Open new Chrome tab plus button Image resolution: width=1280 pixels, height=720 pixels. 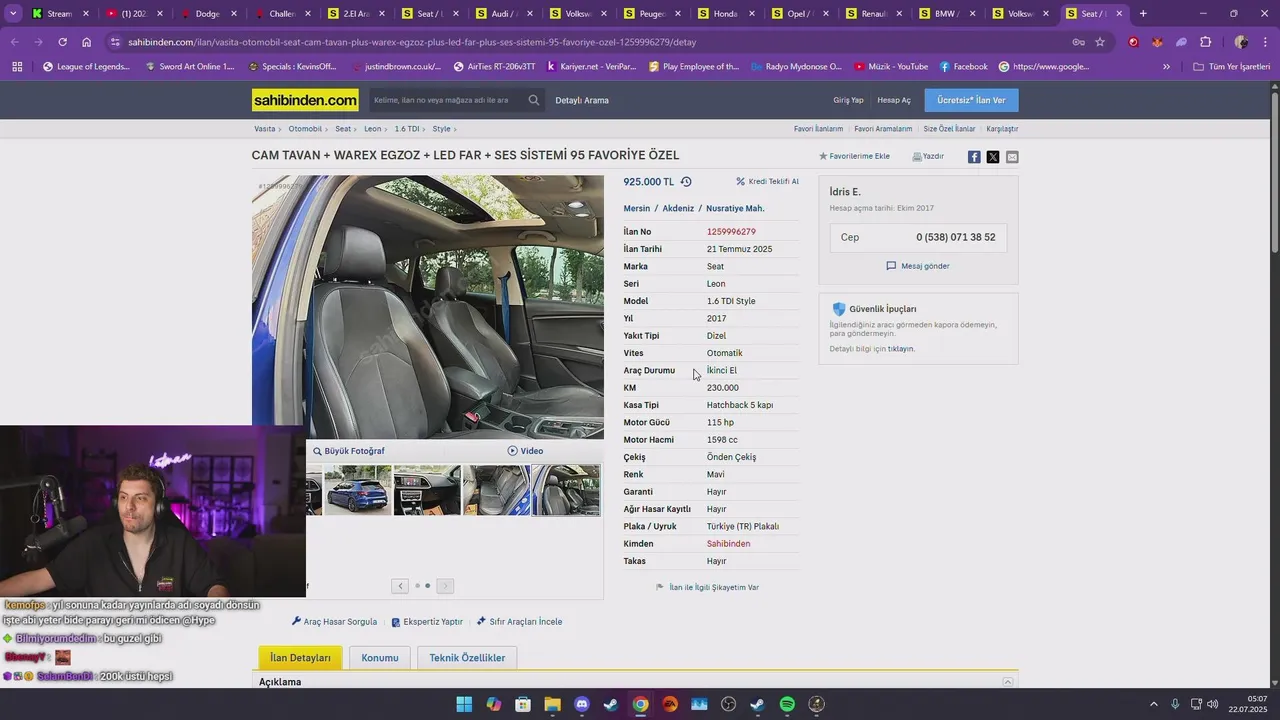click(1143, 14)
